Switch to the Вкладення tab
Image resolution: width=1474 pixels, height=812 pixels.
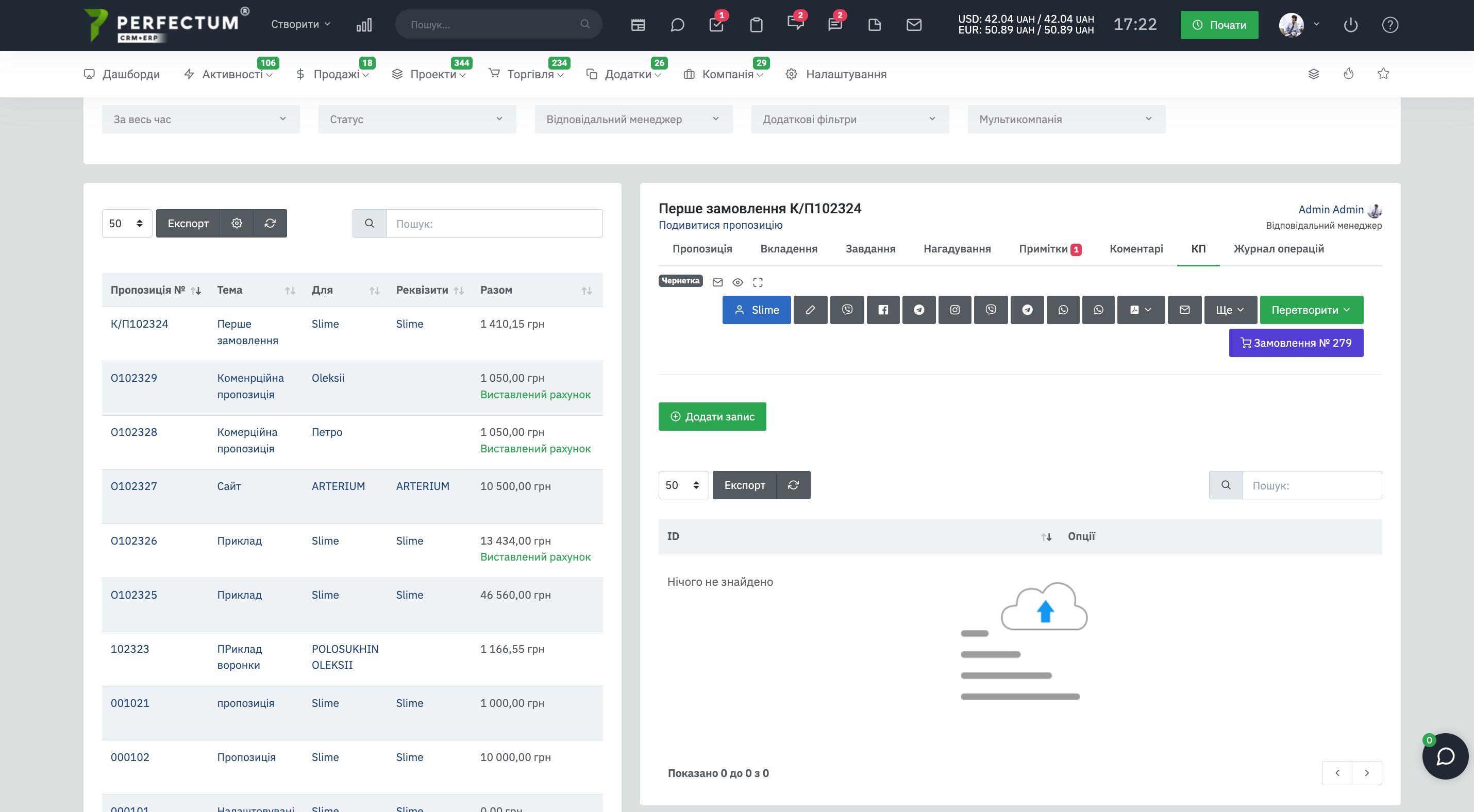tap(789, 249)
